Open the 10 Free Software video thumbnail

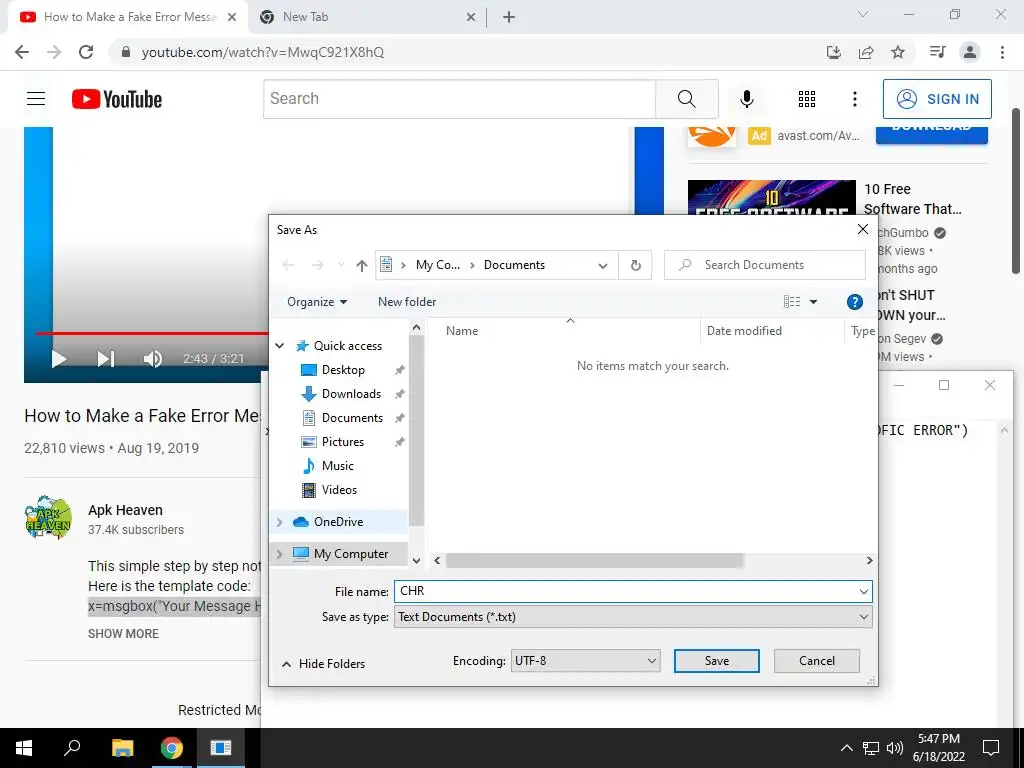tap(771, 197)
